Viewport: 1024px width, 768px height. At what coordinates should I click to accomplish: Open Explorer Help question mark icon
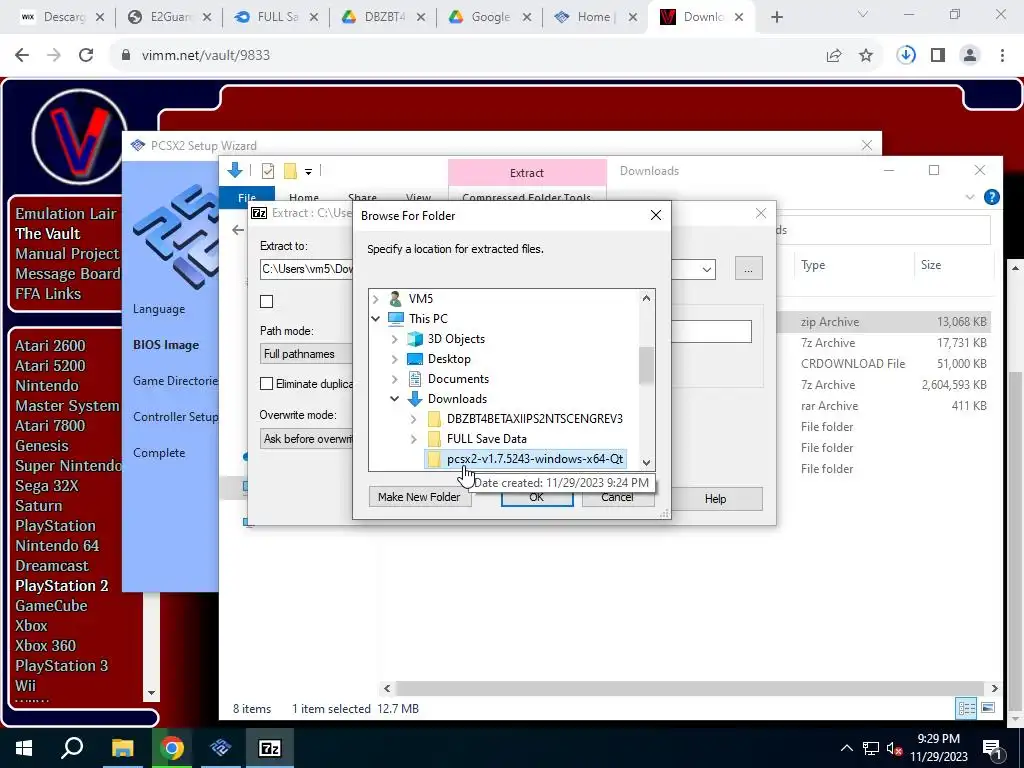point(991,197)
